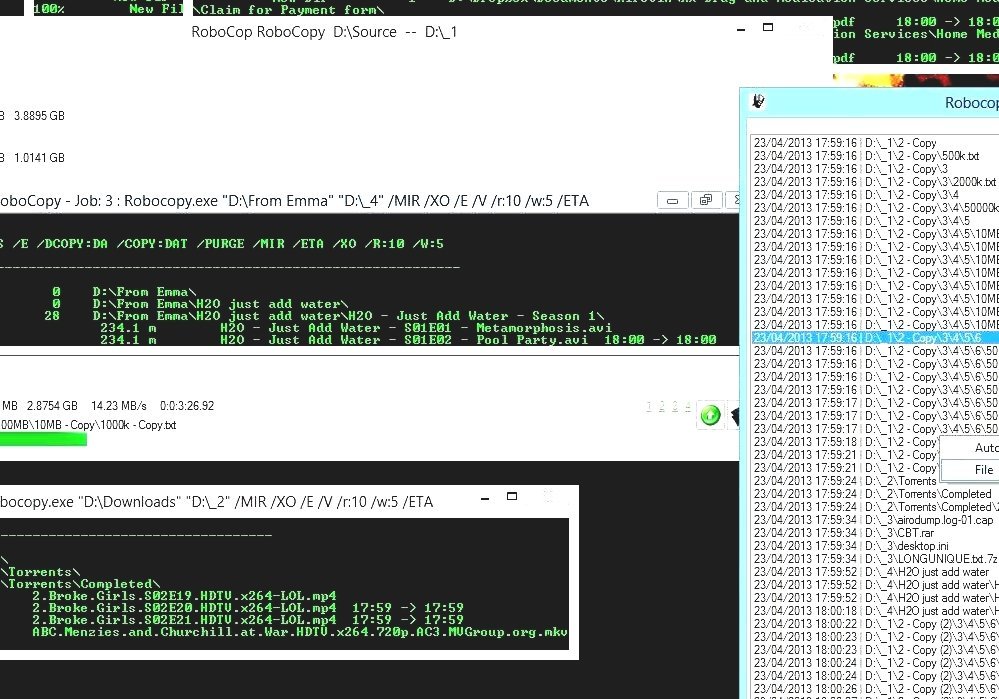Image resolution: width=999 pixels, height=699 pixels.
Task: Click the green go-arrow icon near the pagination
Action: pos(710,414)
